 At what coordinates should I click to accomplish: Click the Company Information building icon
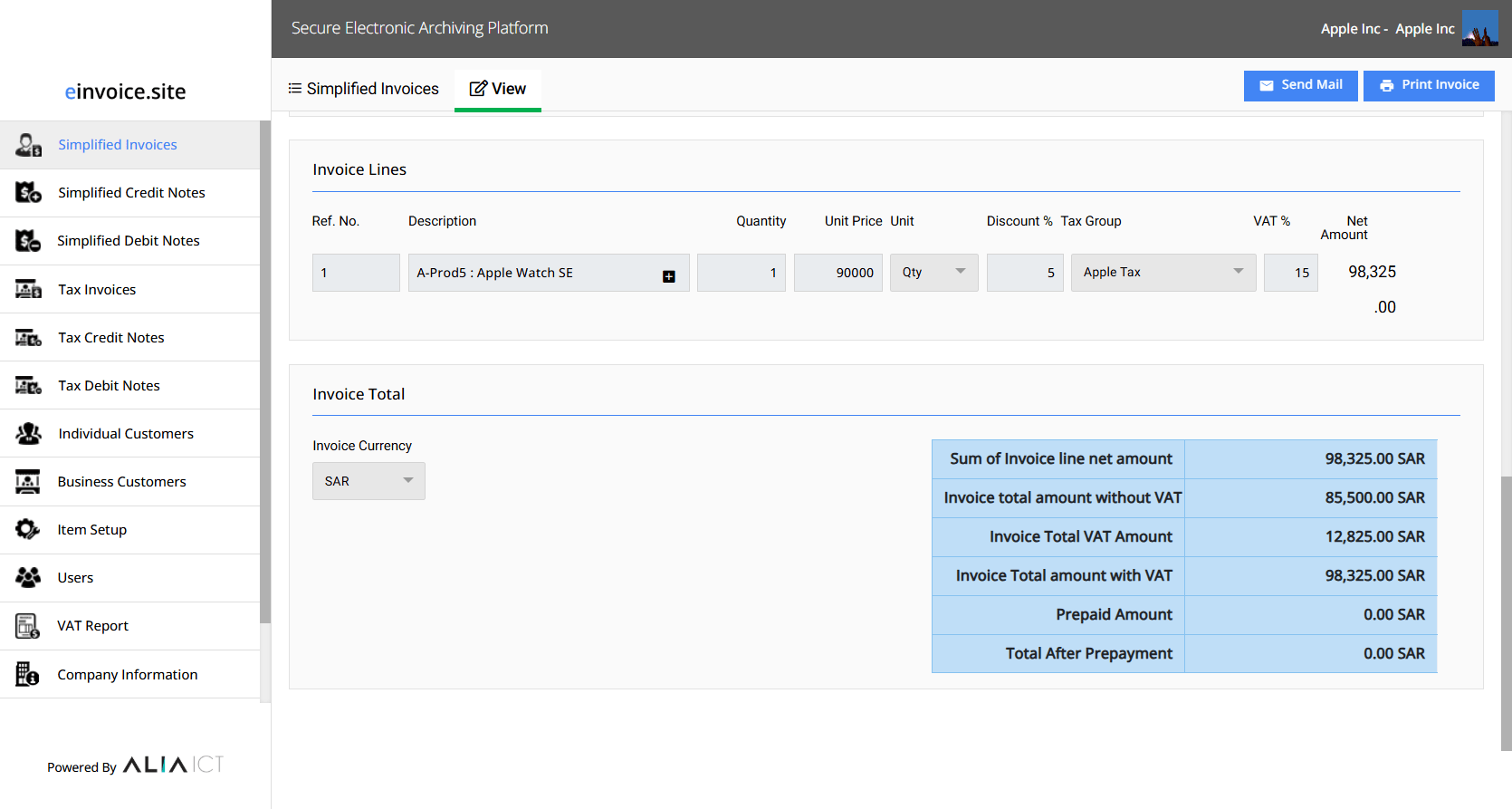point(28,675)
